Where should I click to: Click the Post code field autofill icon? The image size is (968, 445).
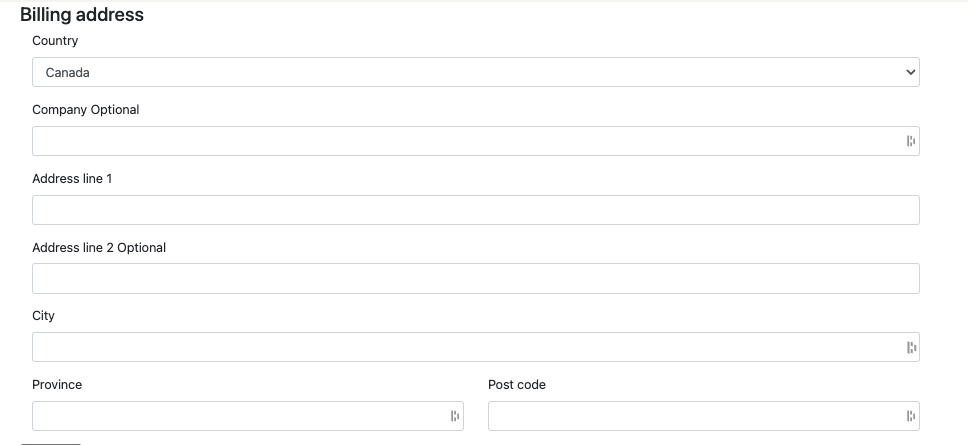click(x=910, y=416)
